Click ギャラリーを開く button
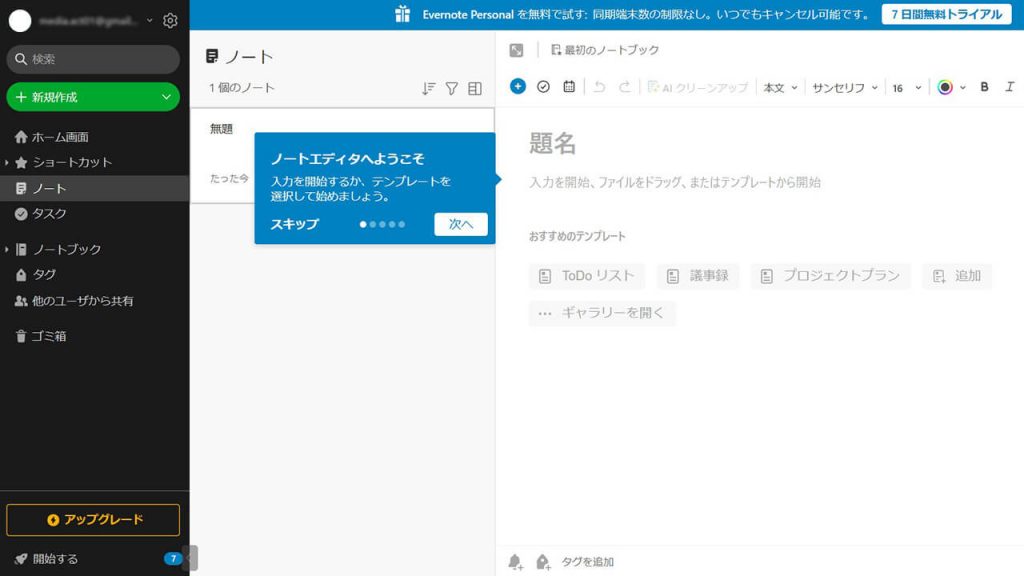The width and height of the screenshot is (1024, 576). click(601, 313)
